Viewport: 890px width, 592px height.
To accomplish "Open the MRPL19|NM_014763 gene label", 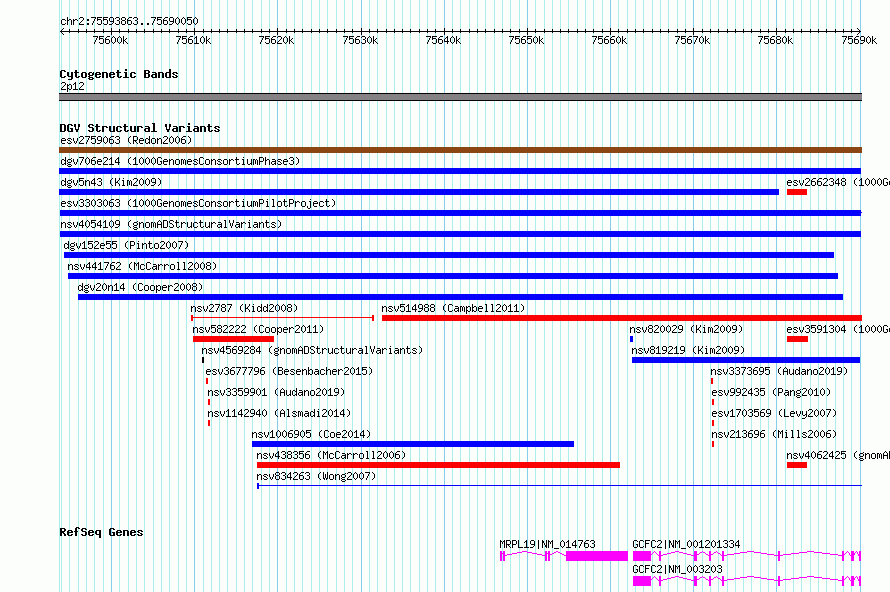I will [x=547, y=544].
